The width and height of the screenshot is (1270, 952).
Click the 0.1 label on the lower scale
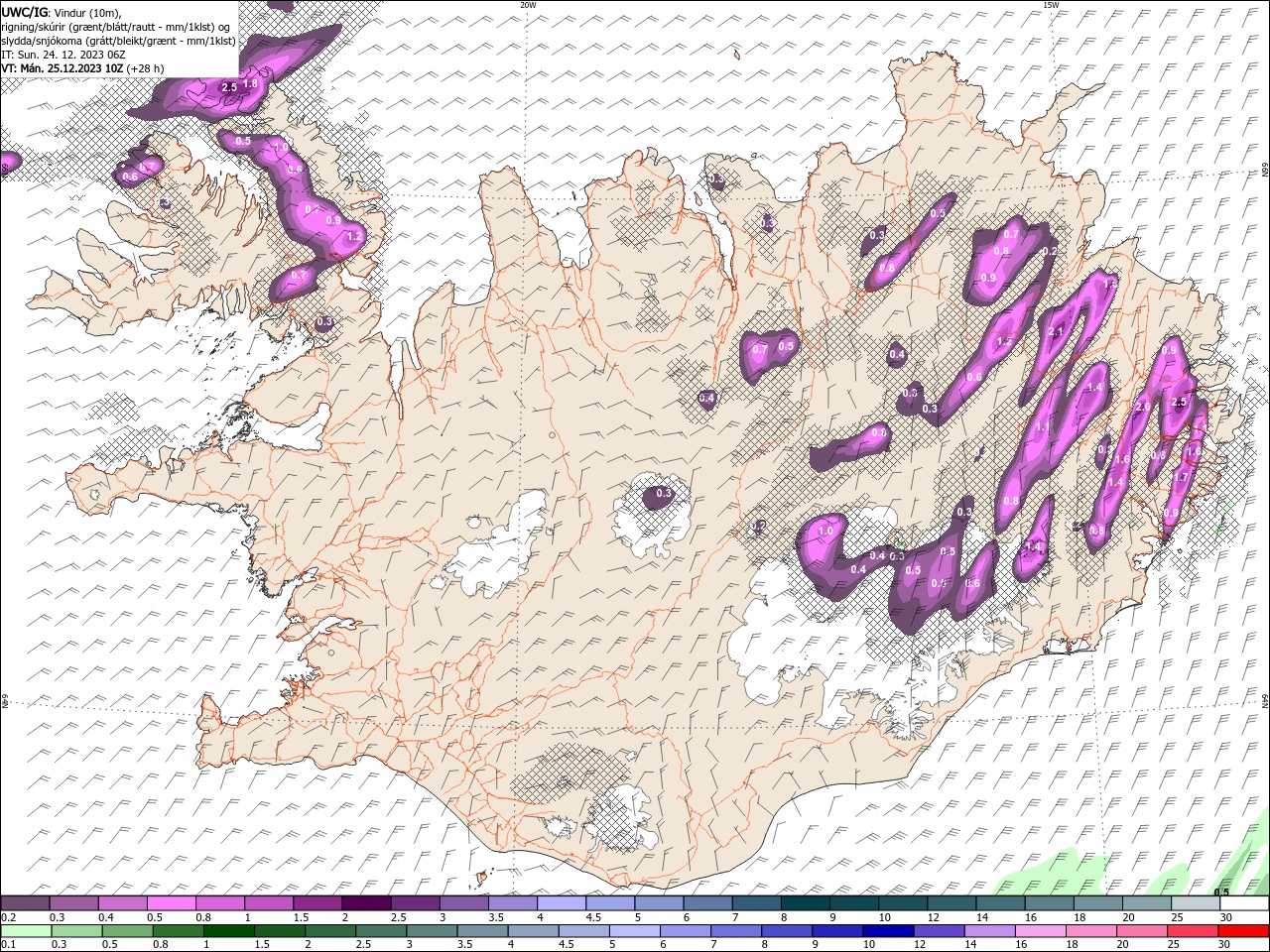8,945
